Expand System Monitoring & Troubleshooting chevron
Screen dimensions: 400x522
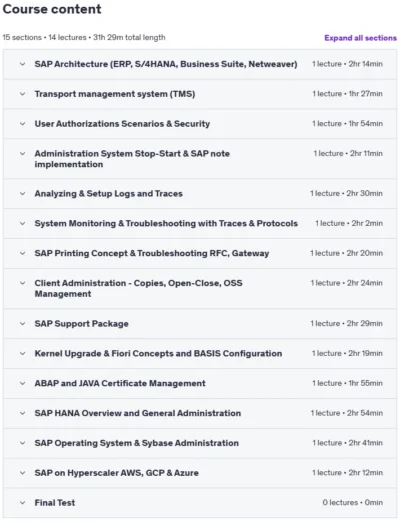tap(22, 223)
